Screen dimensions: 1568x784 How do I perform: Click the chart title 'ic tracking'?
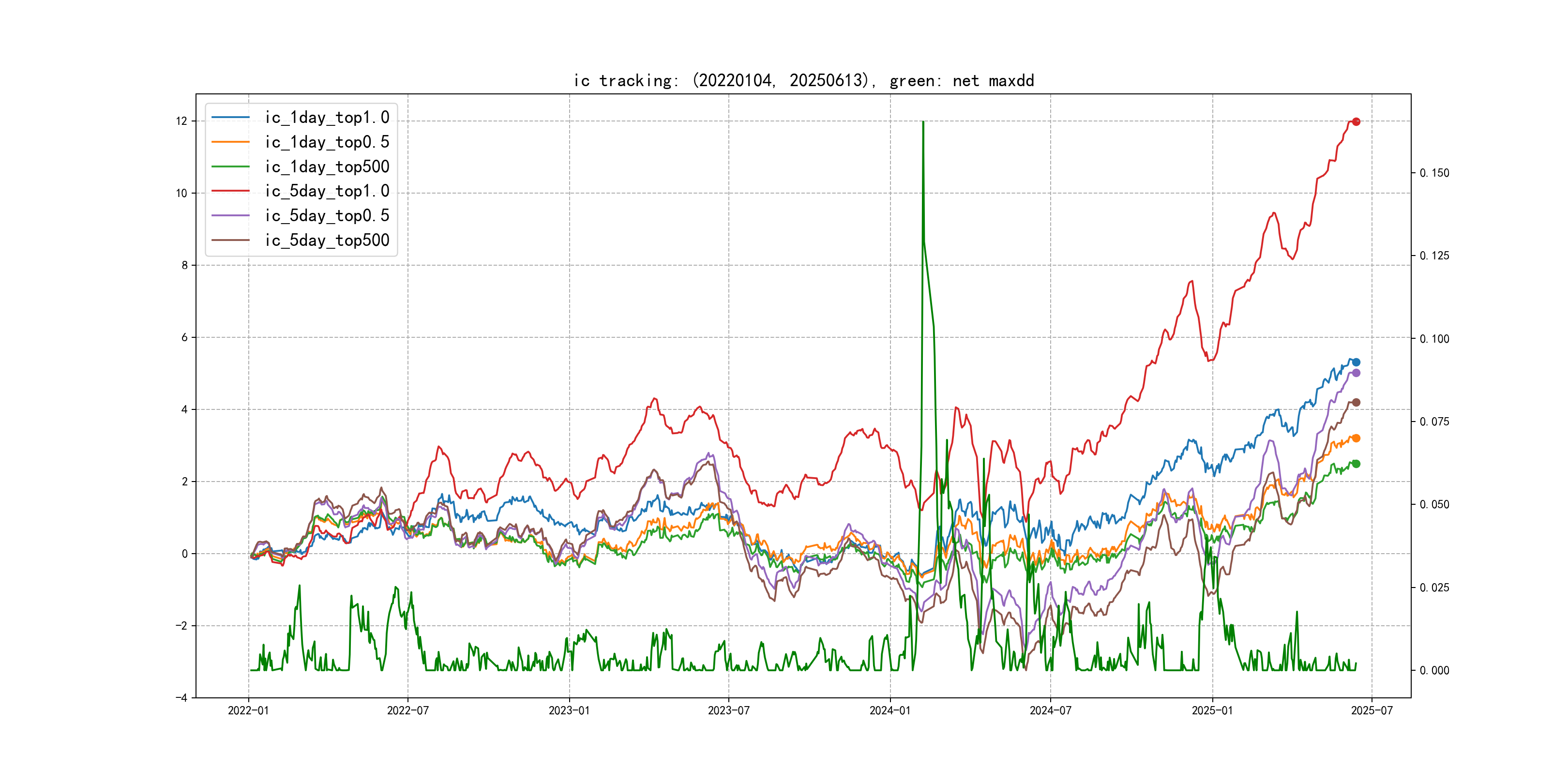803,80
